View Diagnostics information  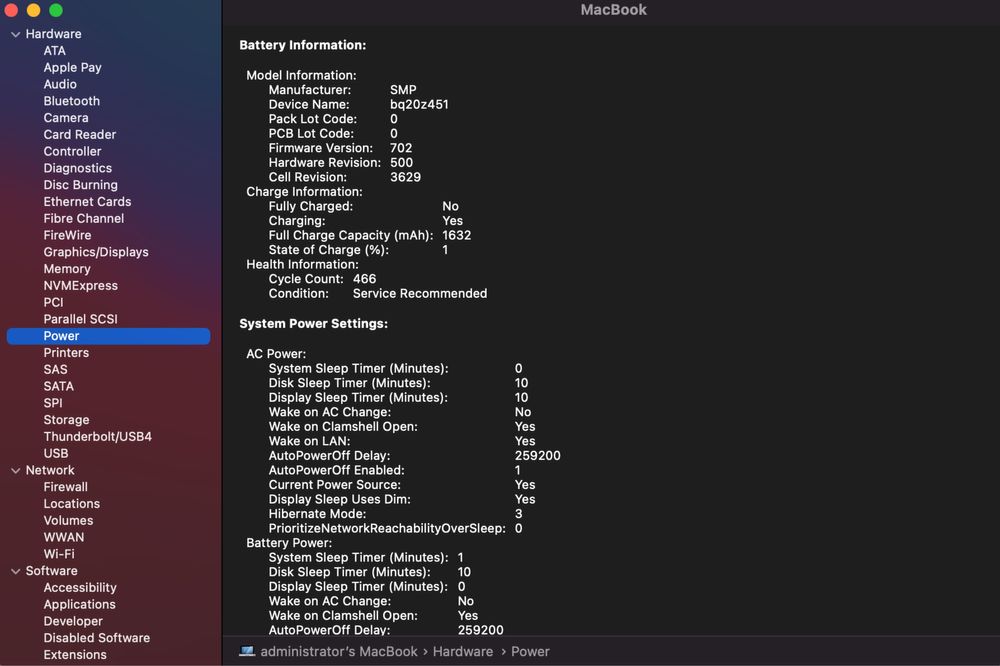77,168
